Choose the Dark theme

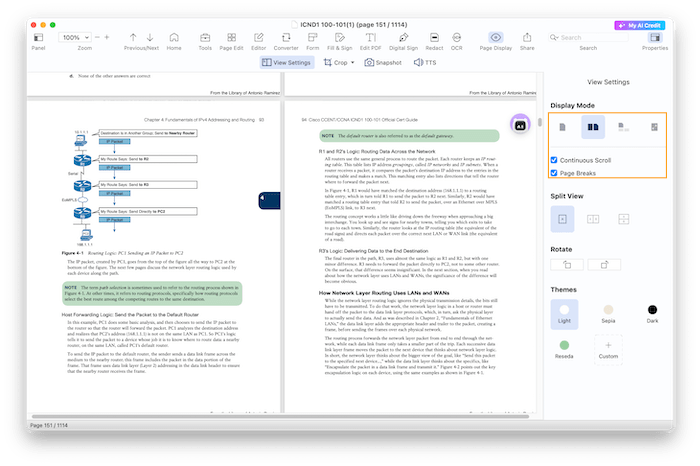652,314
